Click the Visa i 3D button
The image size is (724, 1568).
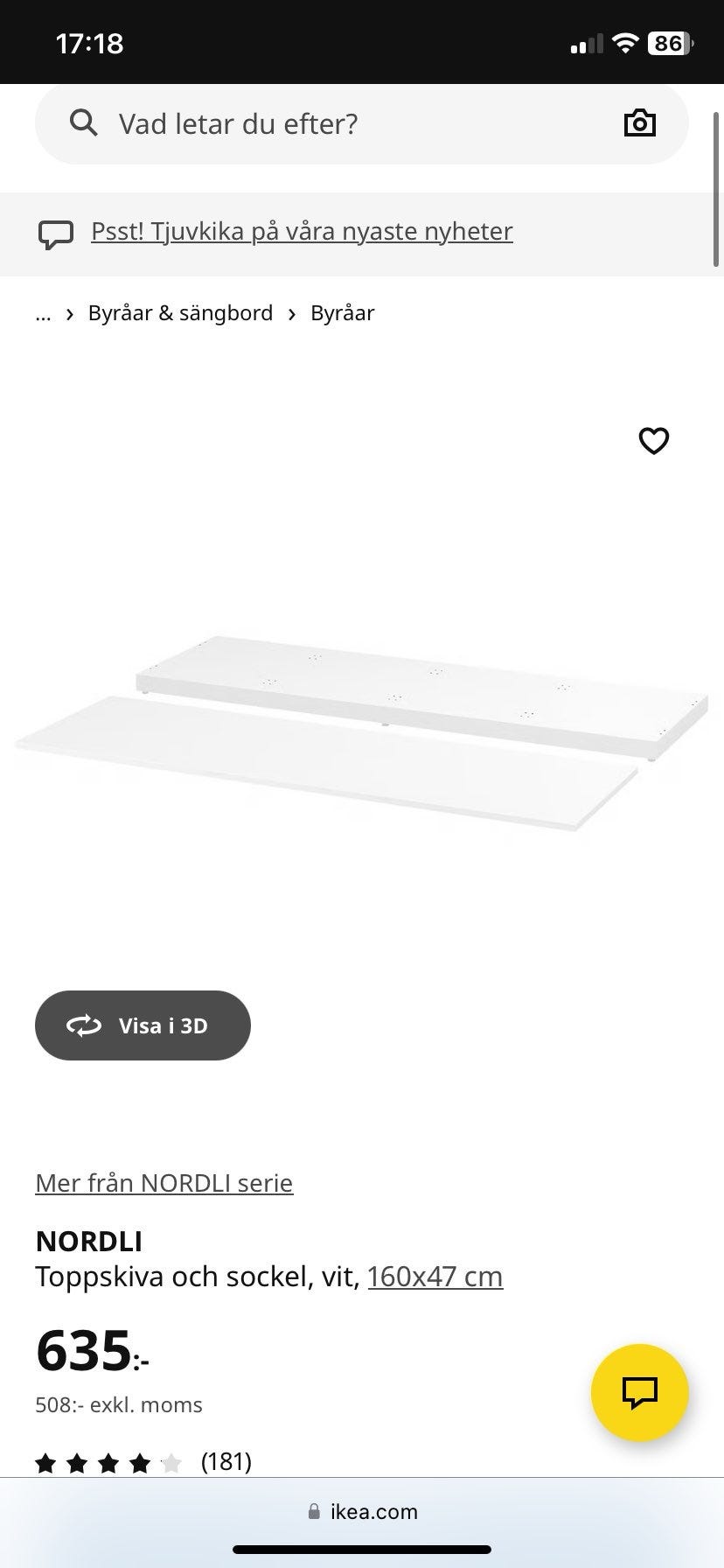click(143, 1025)
